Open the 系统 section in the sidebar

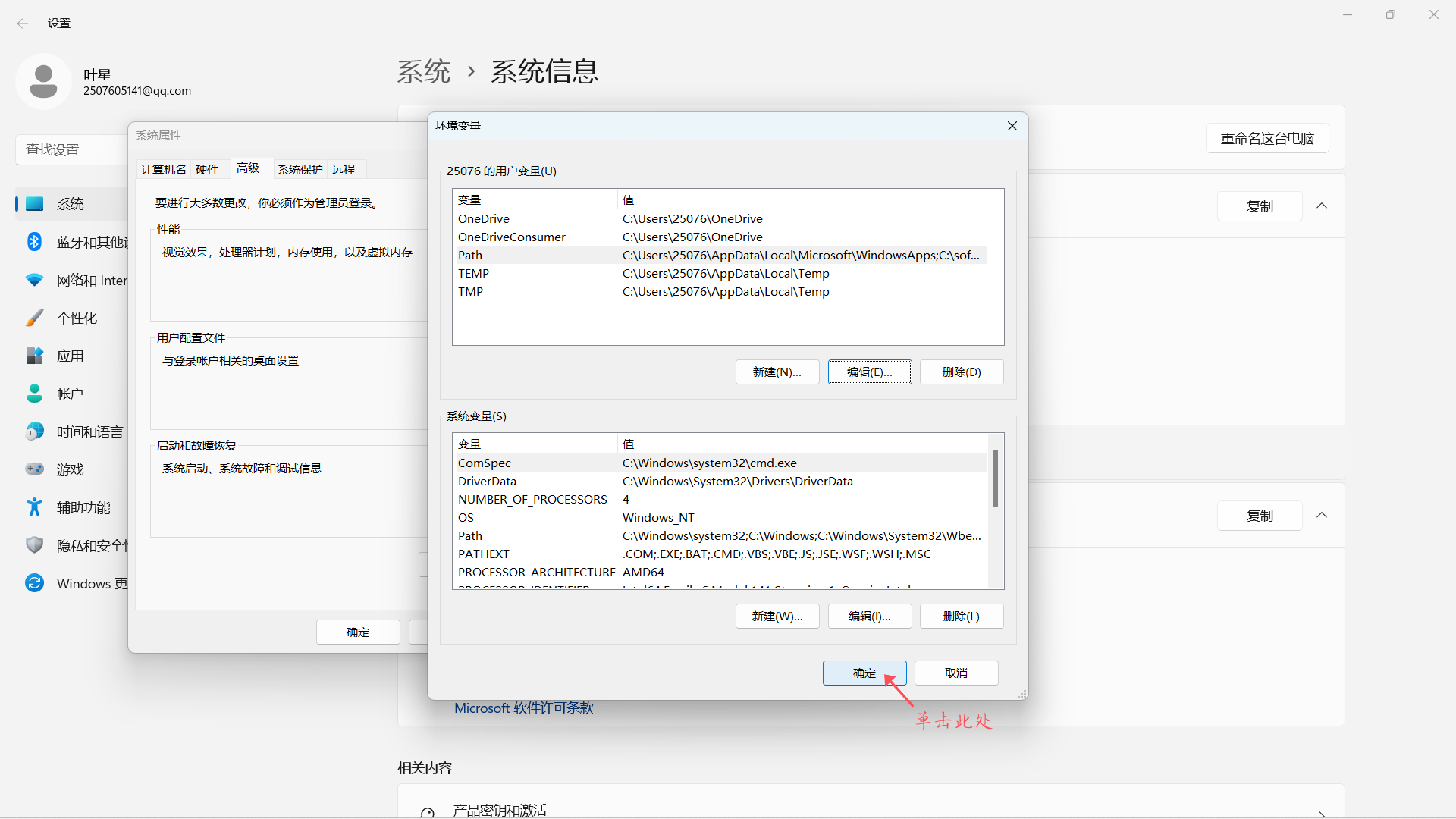tap(70, 203)
